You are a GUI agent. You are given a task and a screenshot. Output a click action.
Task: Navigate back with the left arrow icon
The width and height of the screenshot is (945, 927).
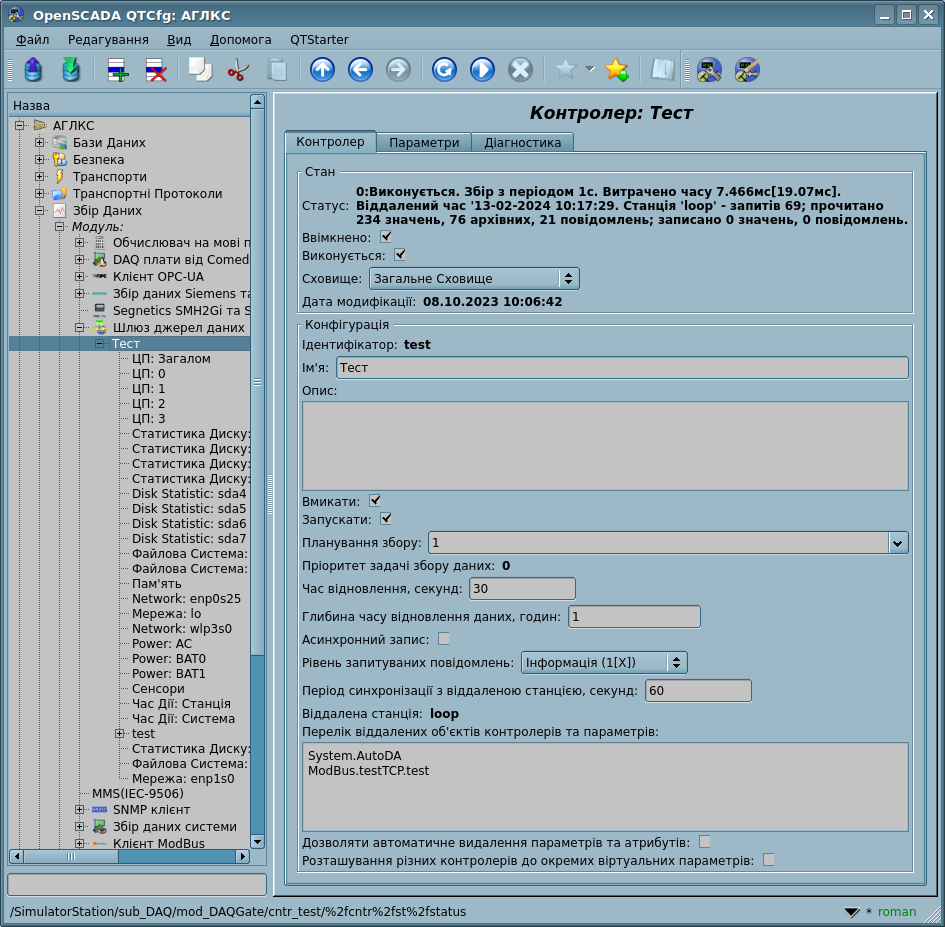coord(360,70)
